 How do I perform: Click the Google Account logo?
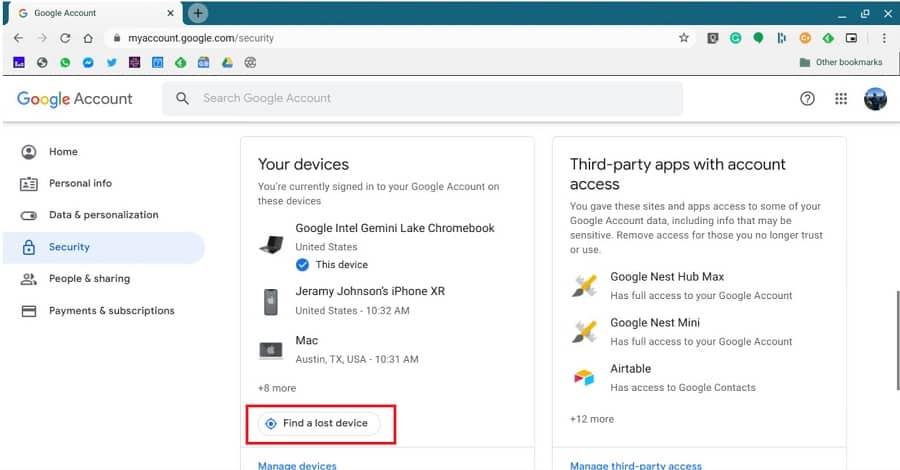[x=75, y=99]
